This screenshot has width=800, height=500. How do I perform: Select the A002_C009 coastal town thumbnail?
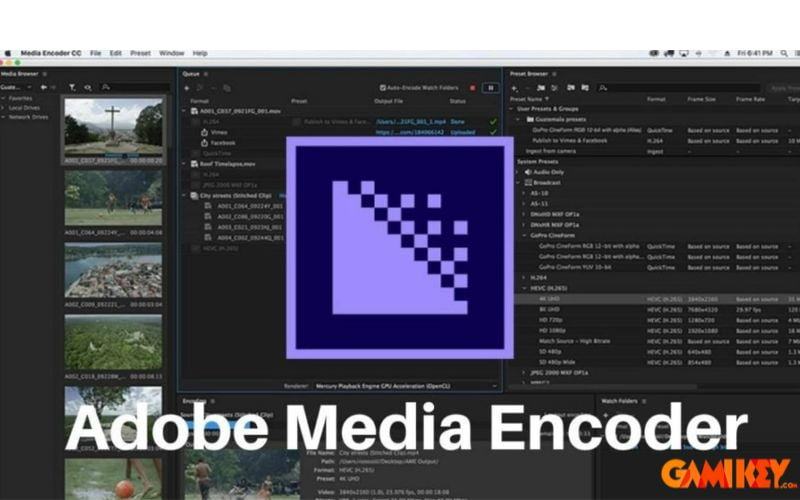[114, 270]
